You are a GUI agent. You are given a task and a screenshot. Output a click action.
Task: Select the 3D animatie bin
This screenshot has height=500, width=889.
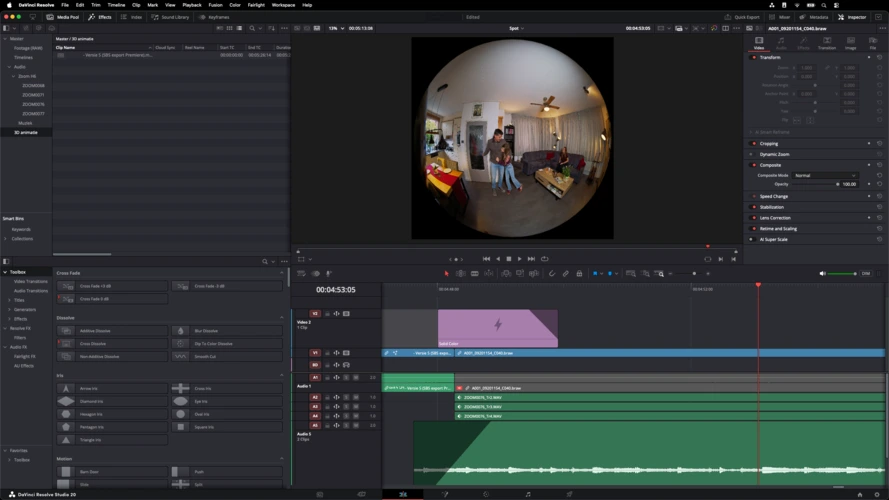point(26,132)
